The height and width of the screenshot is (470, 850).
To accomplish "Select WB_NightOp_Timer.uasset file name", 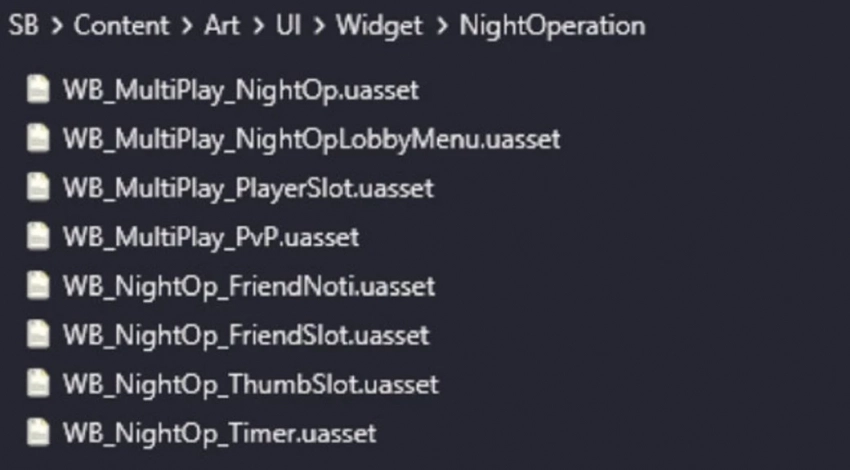I will pyautogui.click(x=219, y=433).
